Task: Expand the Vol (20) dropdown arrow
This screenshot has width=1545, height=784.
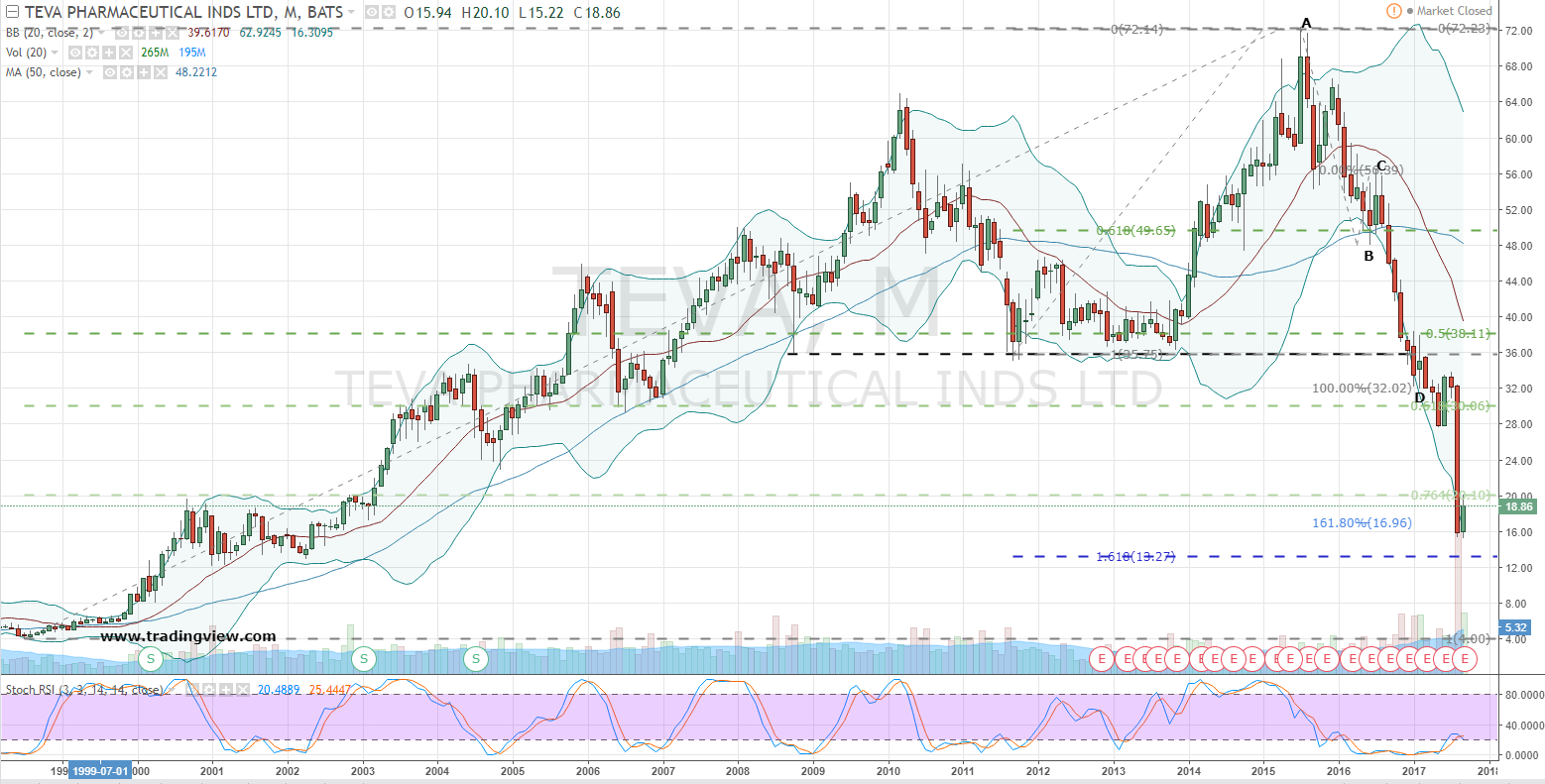Action: [x=55, y=52]
